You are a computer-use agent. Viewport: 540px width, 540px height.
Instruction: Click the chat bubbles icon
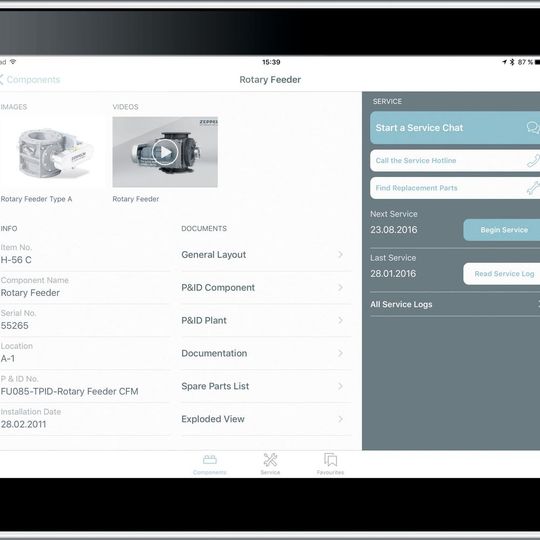tap(533, 128)
